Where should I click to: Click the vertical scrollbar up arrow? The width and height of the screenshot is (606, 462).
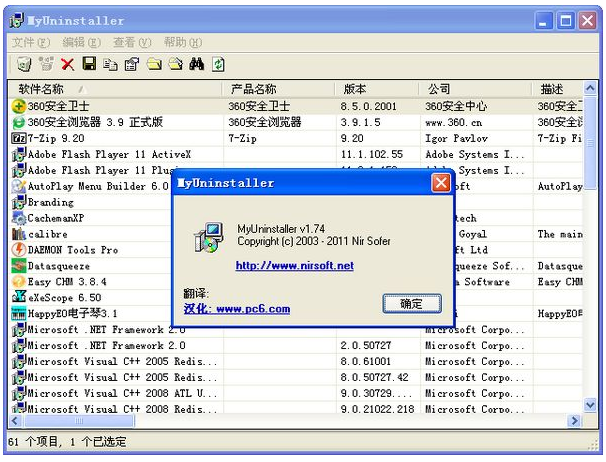point(590,89)
